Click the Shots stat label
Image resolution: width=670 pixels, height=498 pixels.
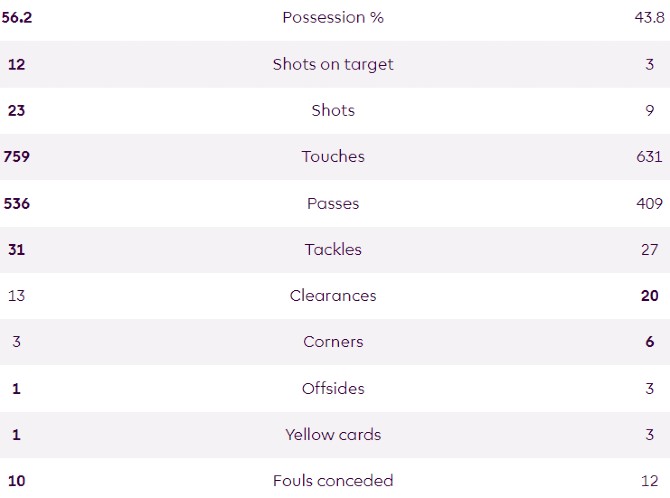[333, 110]
